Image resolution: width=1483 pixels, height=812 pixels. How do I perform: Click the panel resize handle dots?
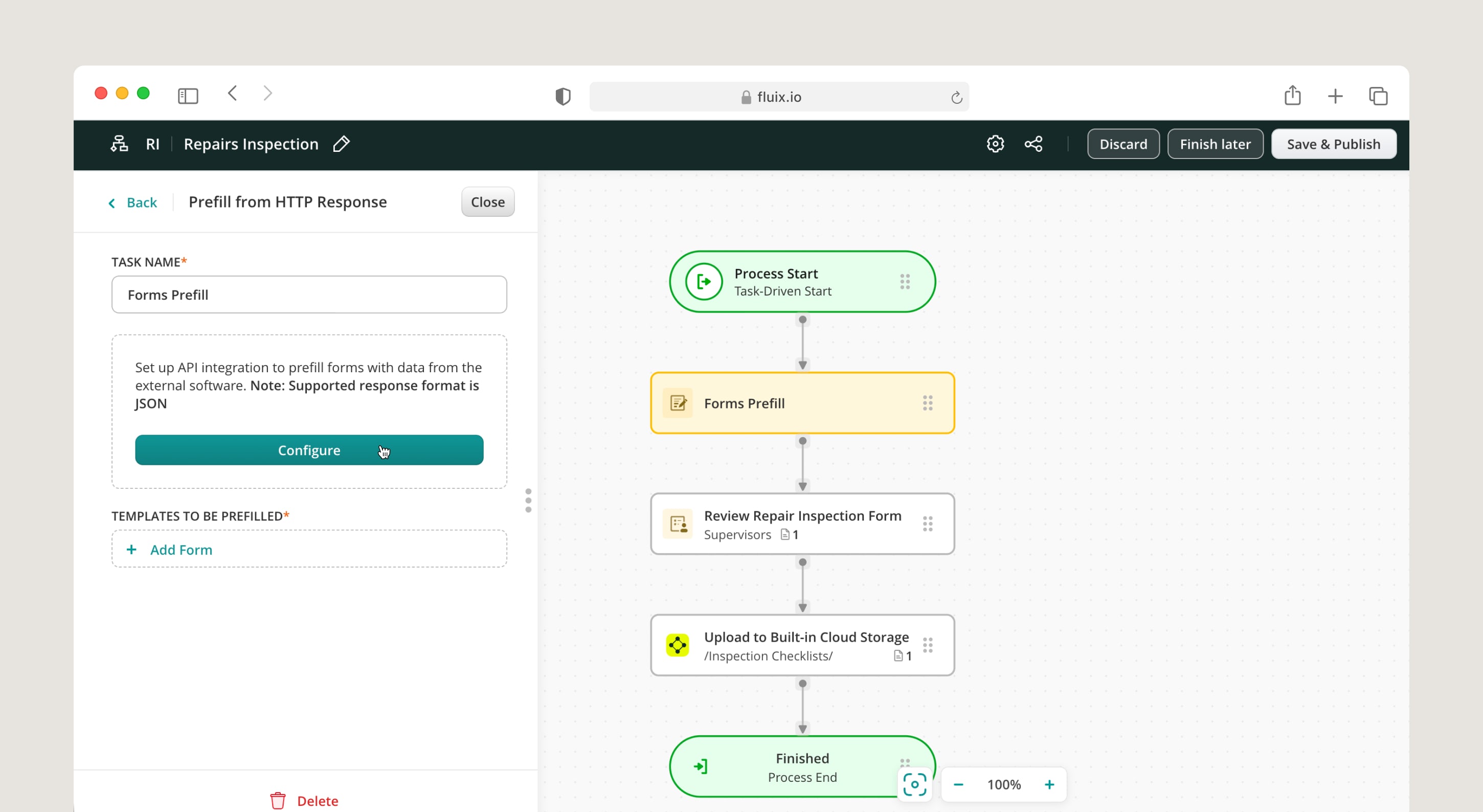(528, 501)
